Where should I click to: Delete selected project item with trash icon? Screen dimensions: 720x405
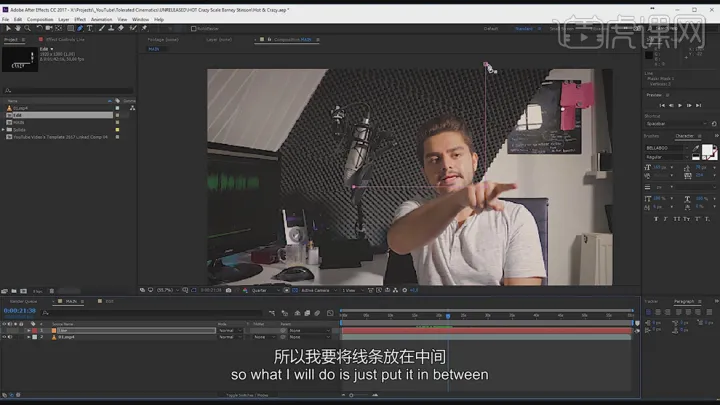click(x=51, y=291)
